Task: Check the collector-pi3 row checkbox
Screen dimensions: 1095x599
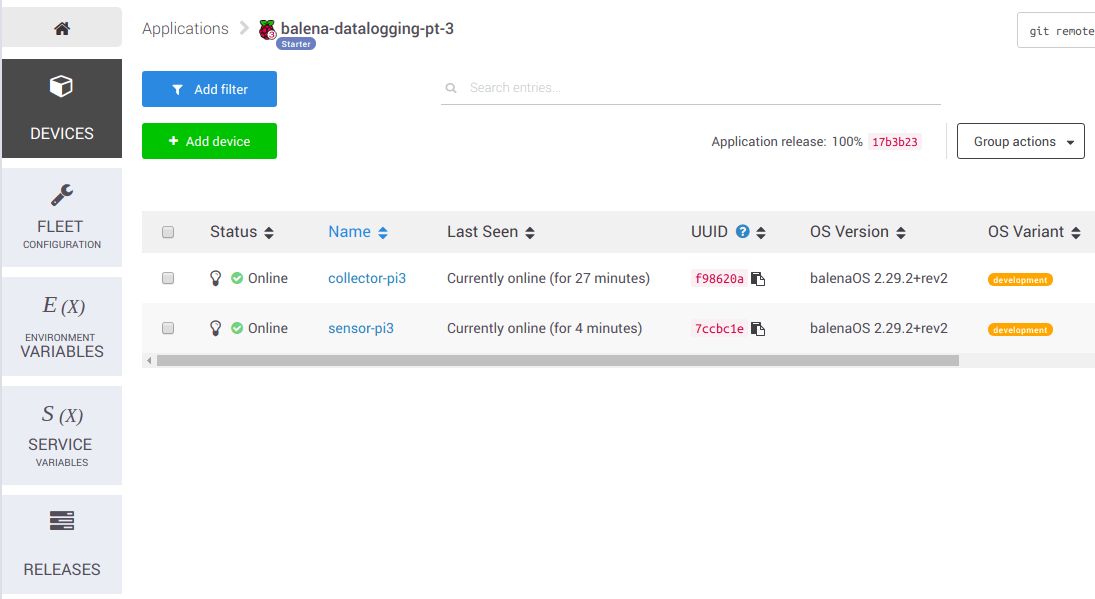Action: (x=168, y=278)
